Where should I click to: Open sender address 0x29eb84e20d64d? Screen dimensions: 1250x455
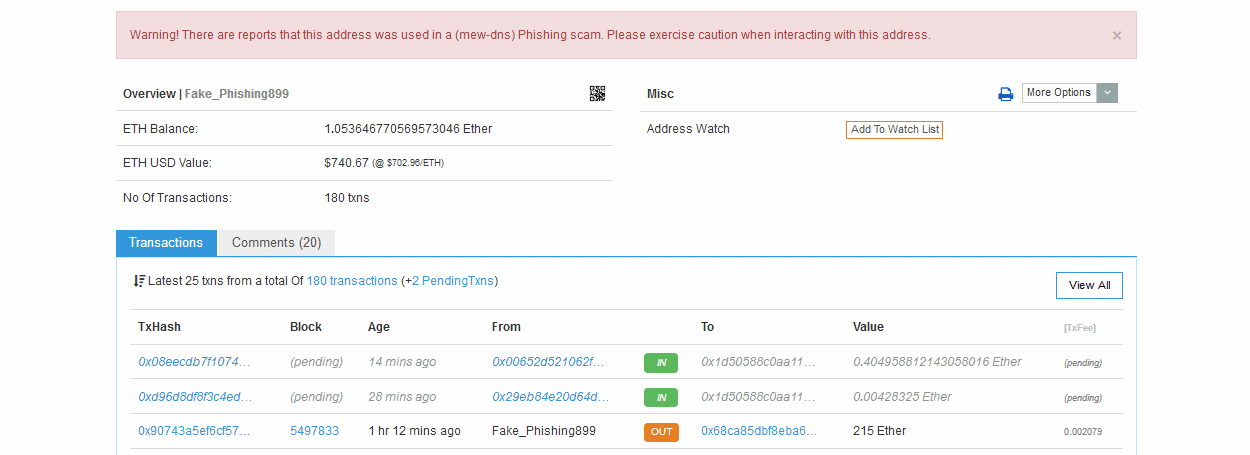coord(550,397)
